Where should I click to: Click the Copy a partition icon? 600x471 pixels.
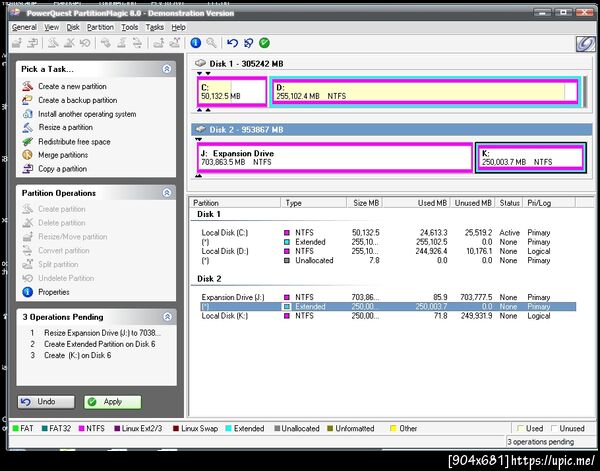point(28,169)
